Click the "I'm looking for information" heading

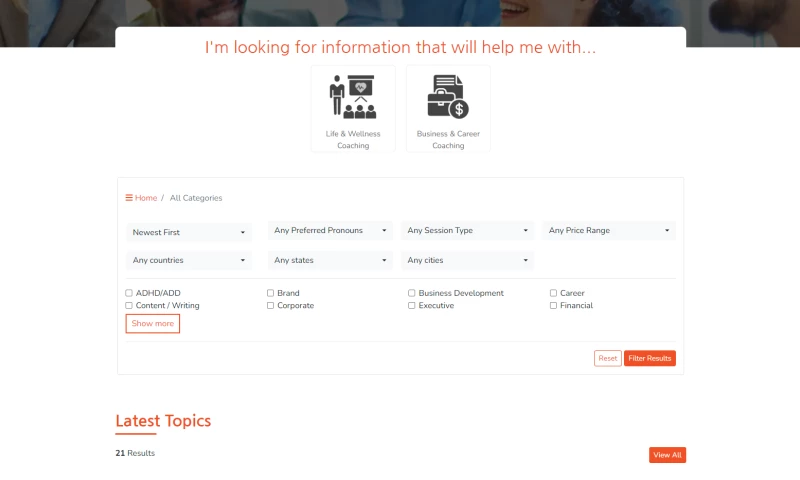tap(401, 47)
